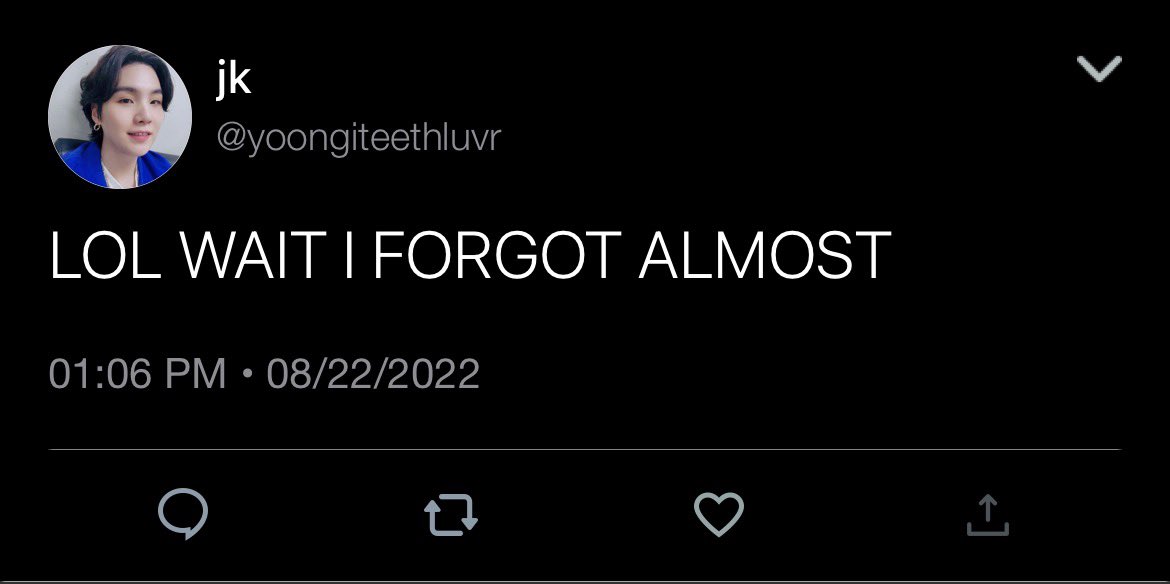This screenshot has height=584, width=1170.
Task: Show more actions with the top-right chevron
Action: pos(1099,69)
